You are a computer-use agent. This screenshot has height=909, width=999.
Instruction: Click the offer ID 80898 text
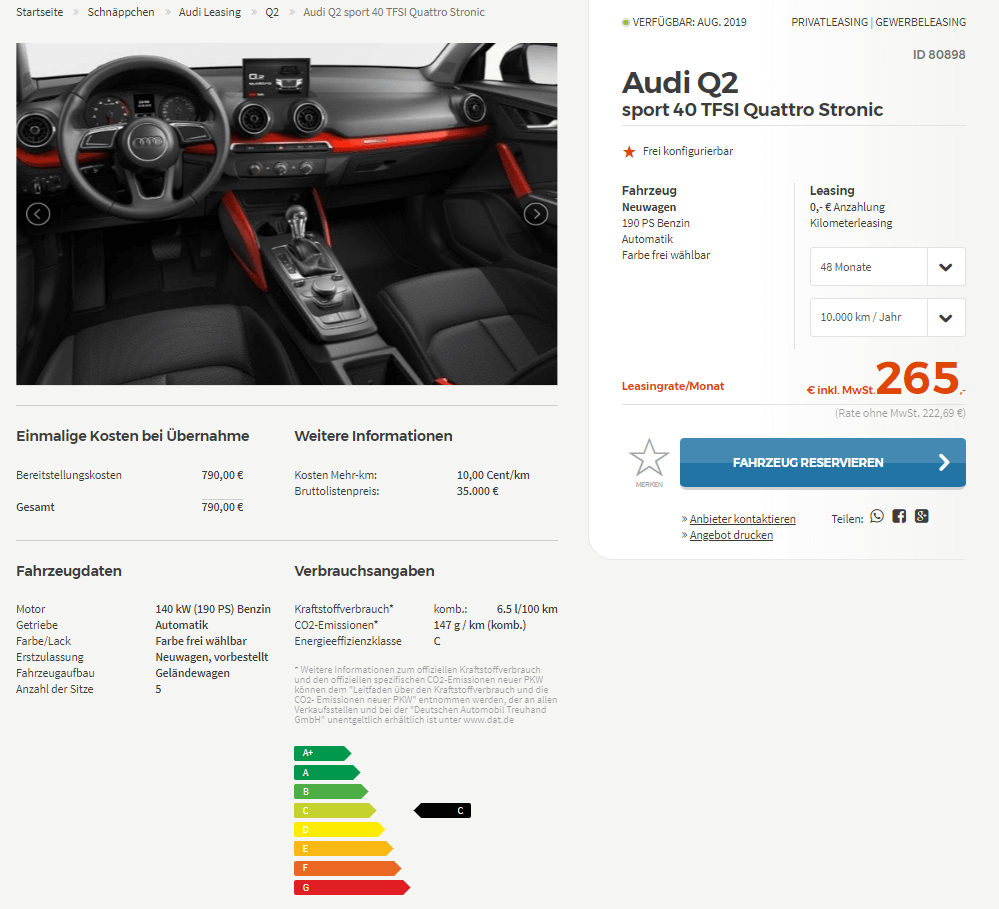pos(939,55)
